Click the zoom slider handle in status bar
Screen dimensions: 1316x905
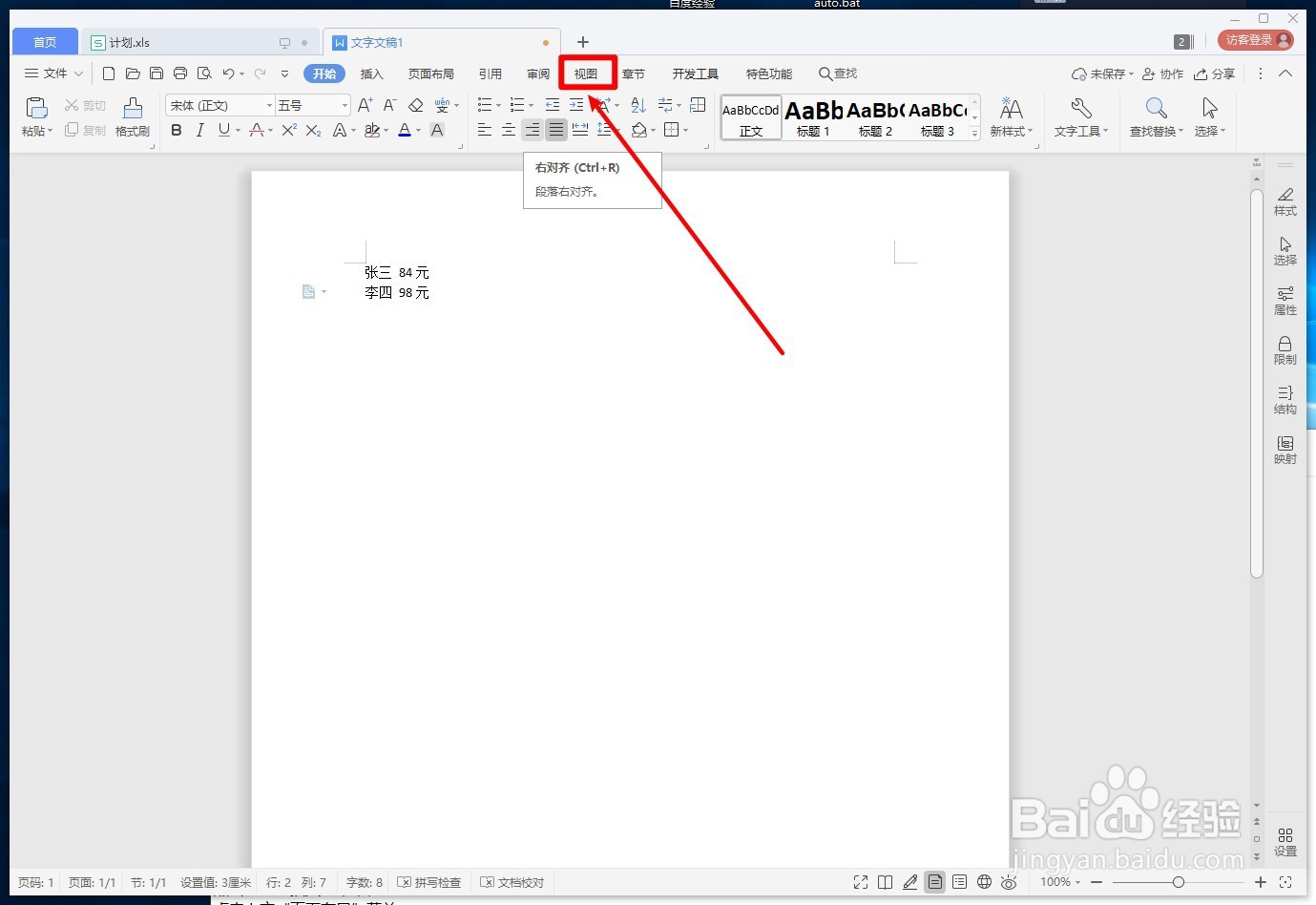pos(1179,882)
